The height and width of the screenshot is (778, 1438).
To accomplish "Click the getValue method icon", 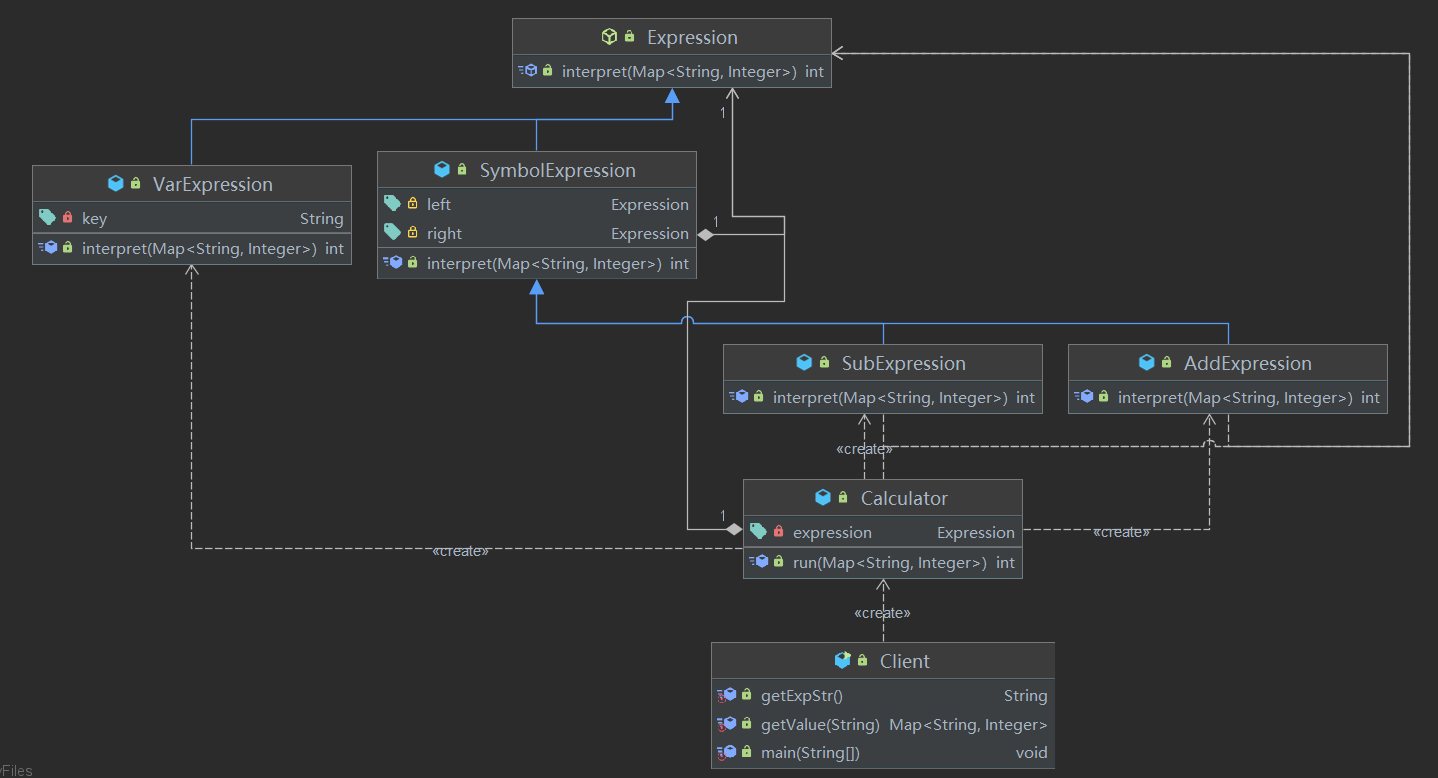I will [726, 724].
